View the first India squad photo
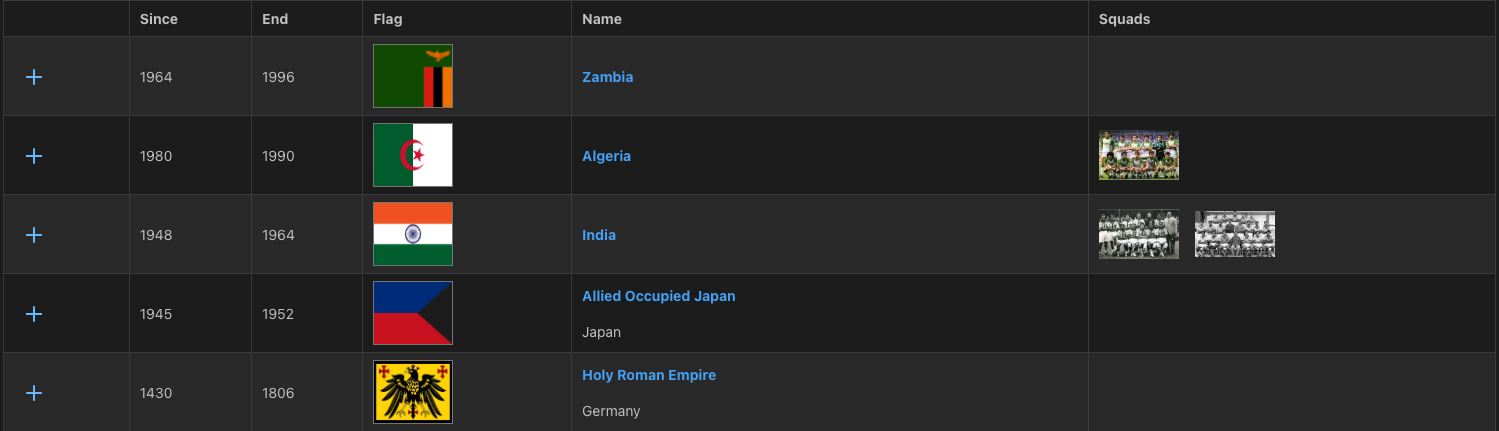Image resolution: width=1499 pixels, height=431 pixels. 1139,234
